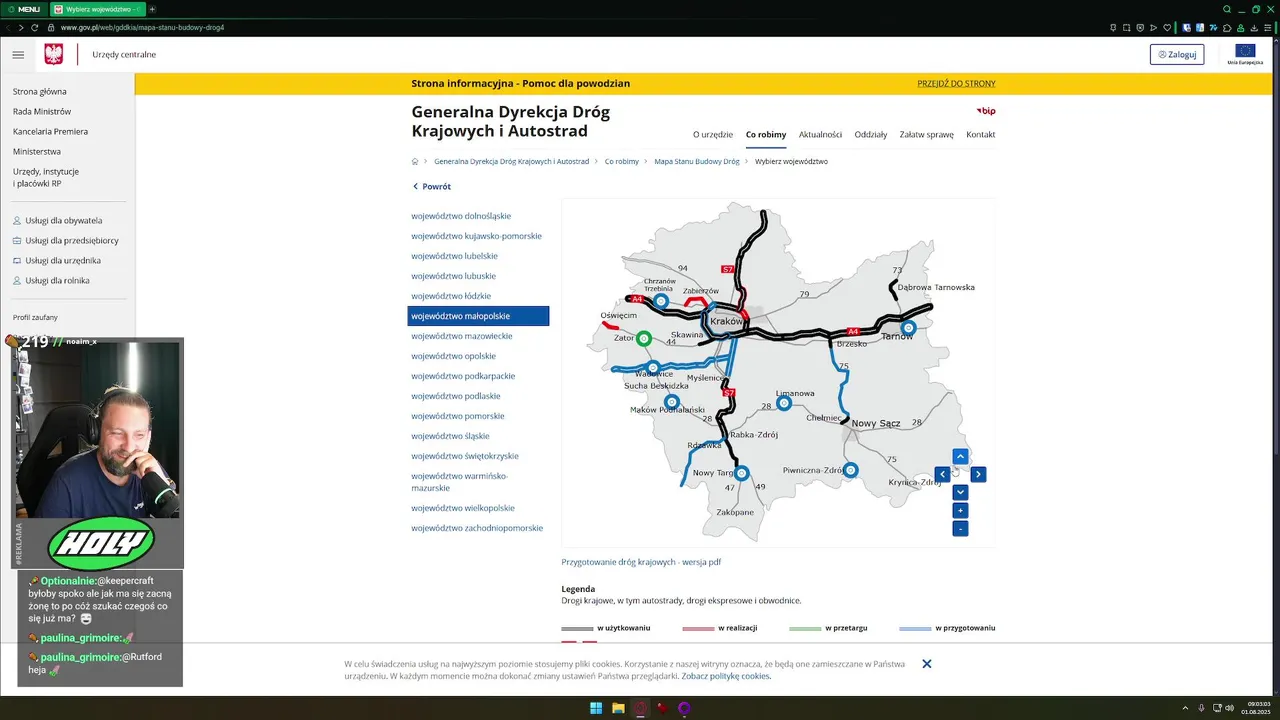The width and height of the screenshot is (1280, 720).
Task: Click the blue marker at Nowy Targ
Action: (741, 473)
